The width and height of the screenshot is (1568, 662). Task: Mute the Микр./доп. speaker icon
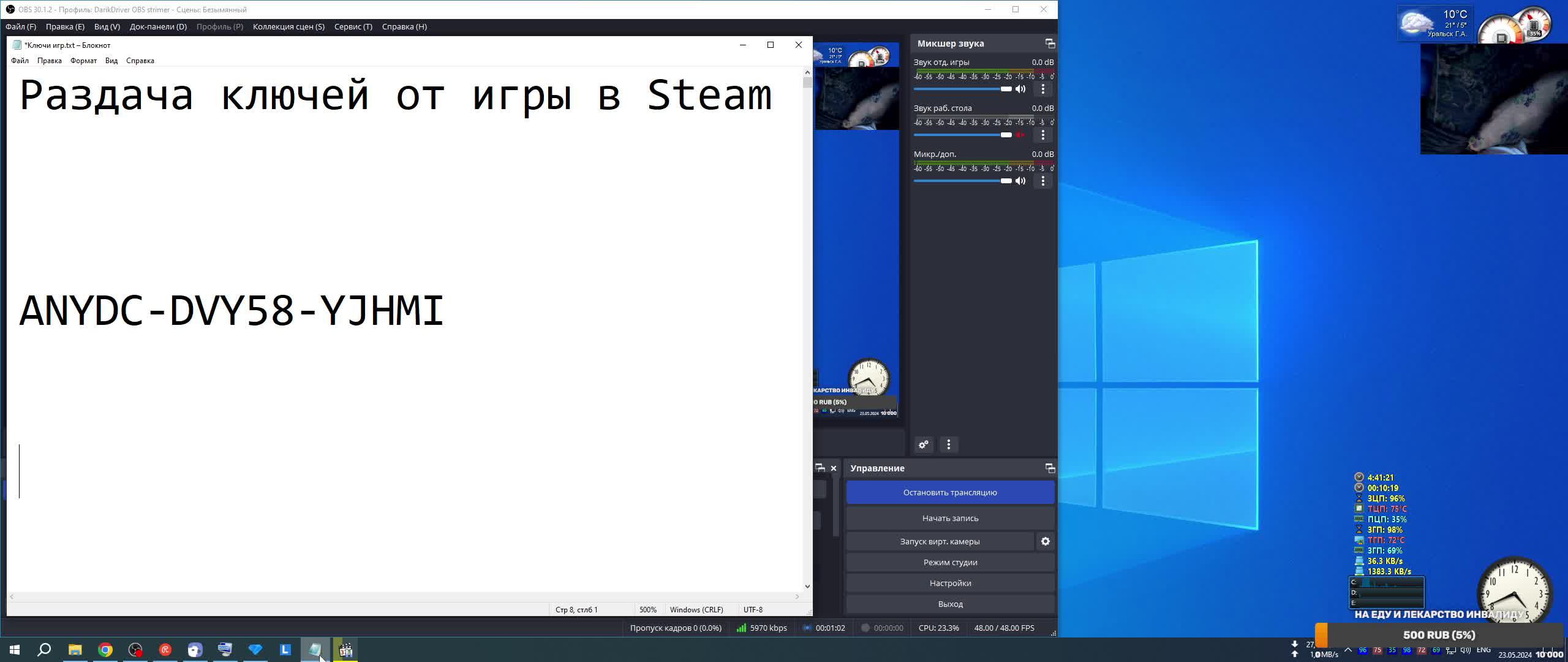(x=1020, y=181)
